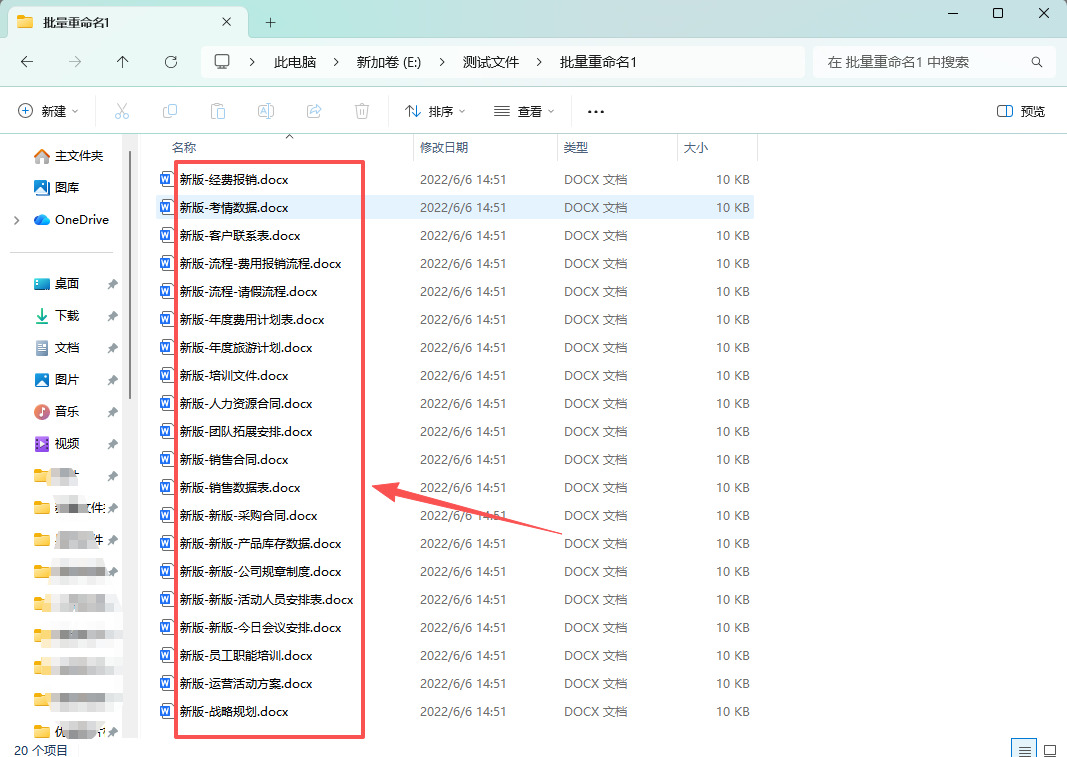Click the Rename icon in toolbar
The height and width of the screenshot is (757, 1067).
pos(266,111)
